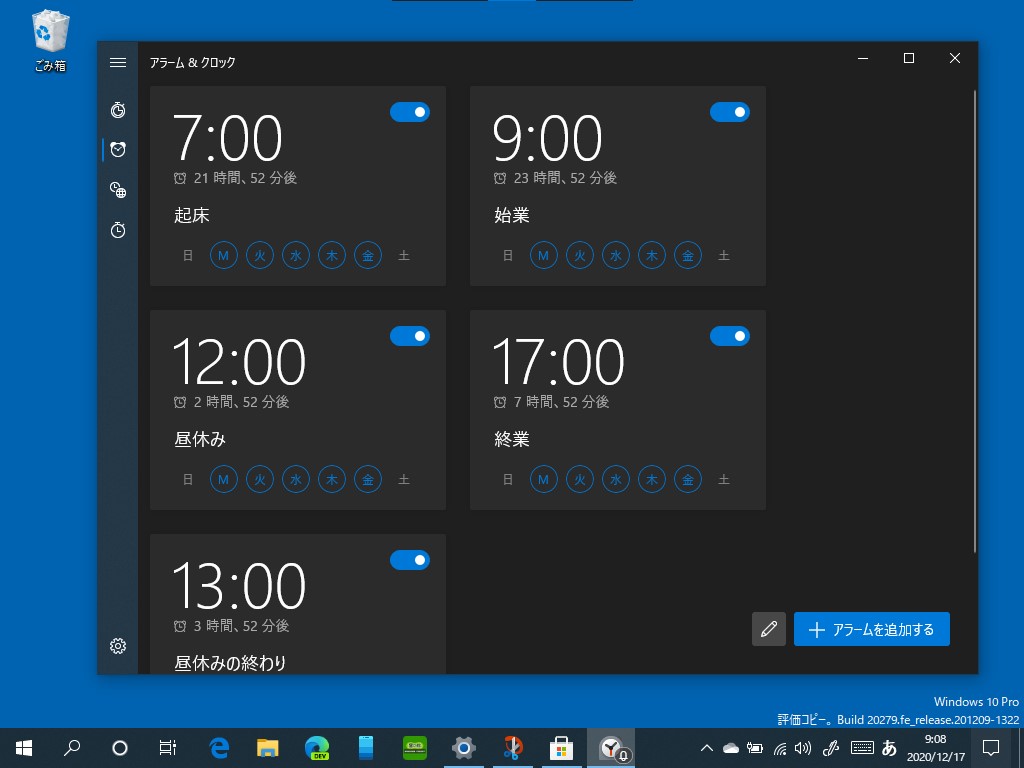Launch Microsoft Edge from the taskbar

tap(218, 747)
